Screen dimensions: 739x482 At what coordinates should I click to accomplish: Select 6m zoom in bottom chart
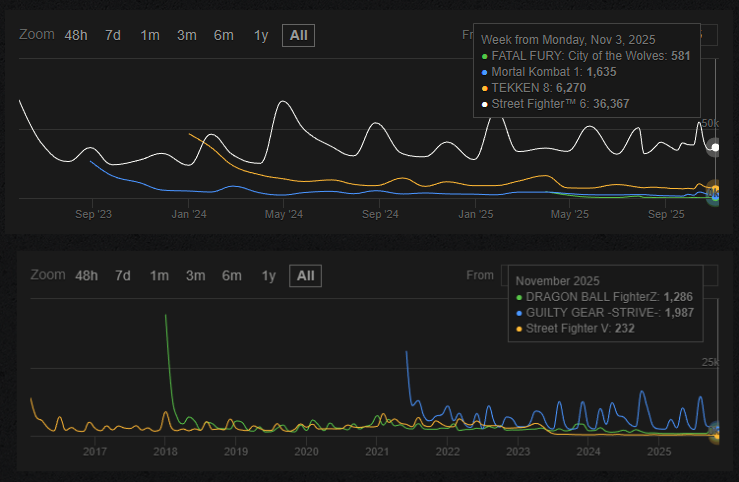[x=231, y=276]
